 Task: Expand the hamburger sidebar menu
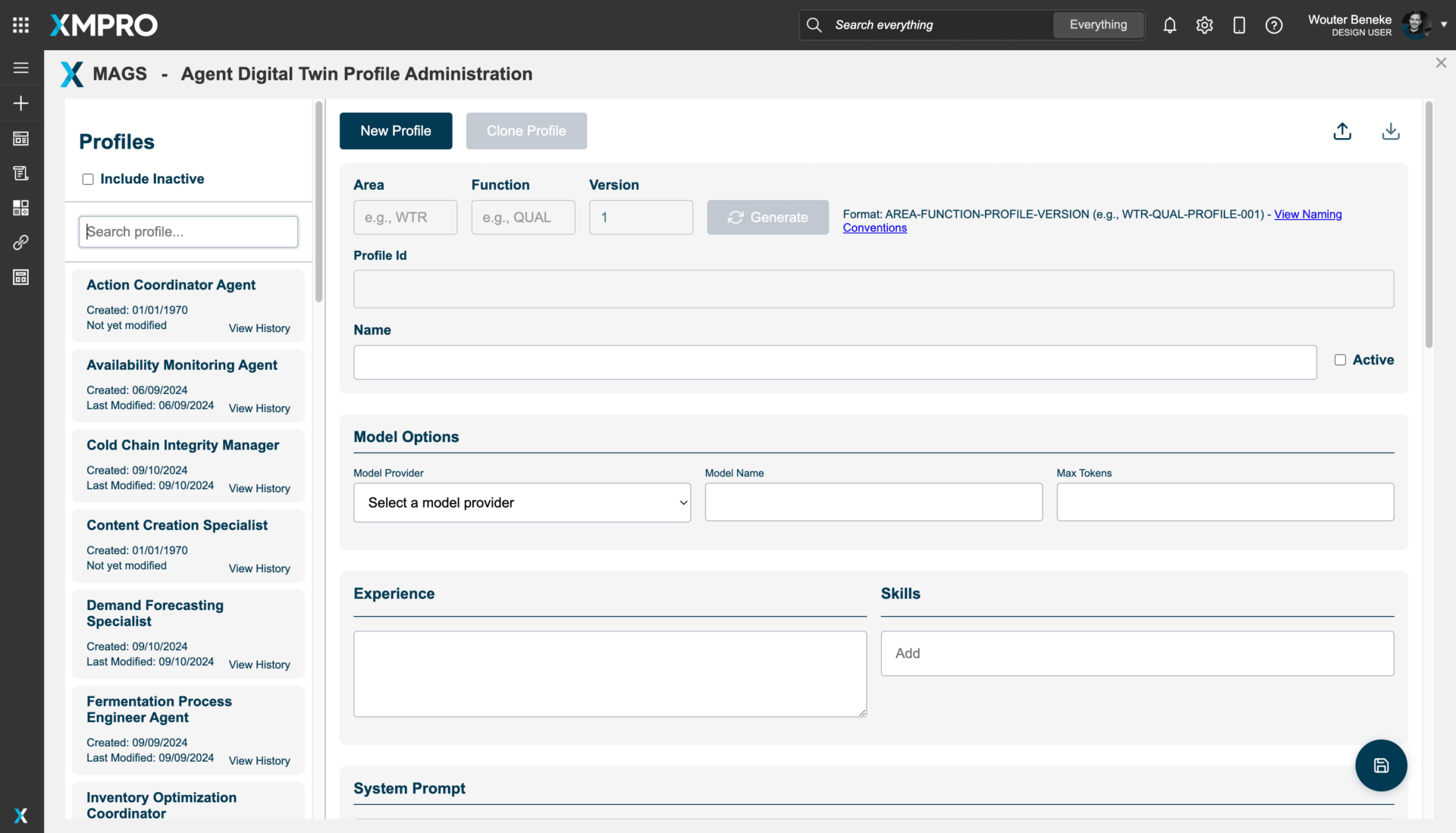pyautogui.click(x=20, y=67)
